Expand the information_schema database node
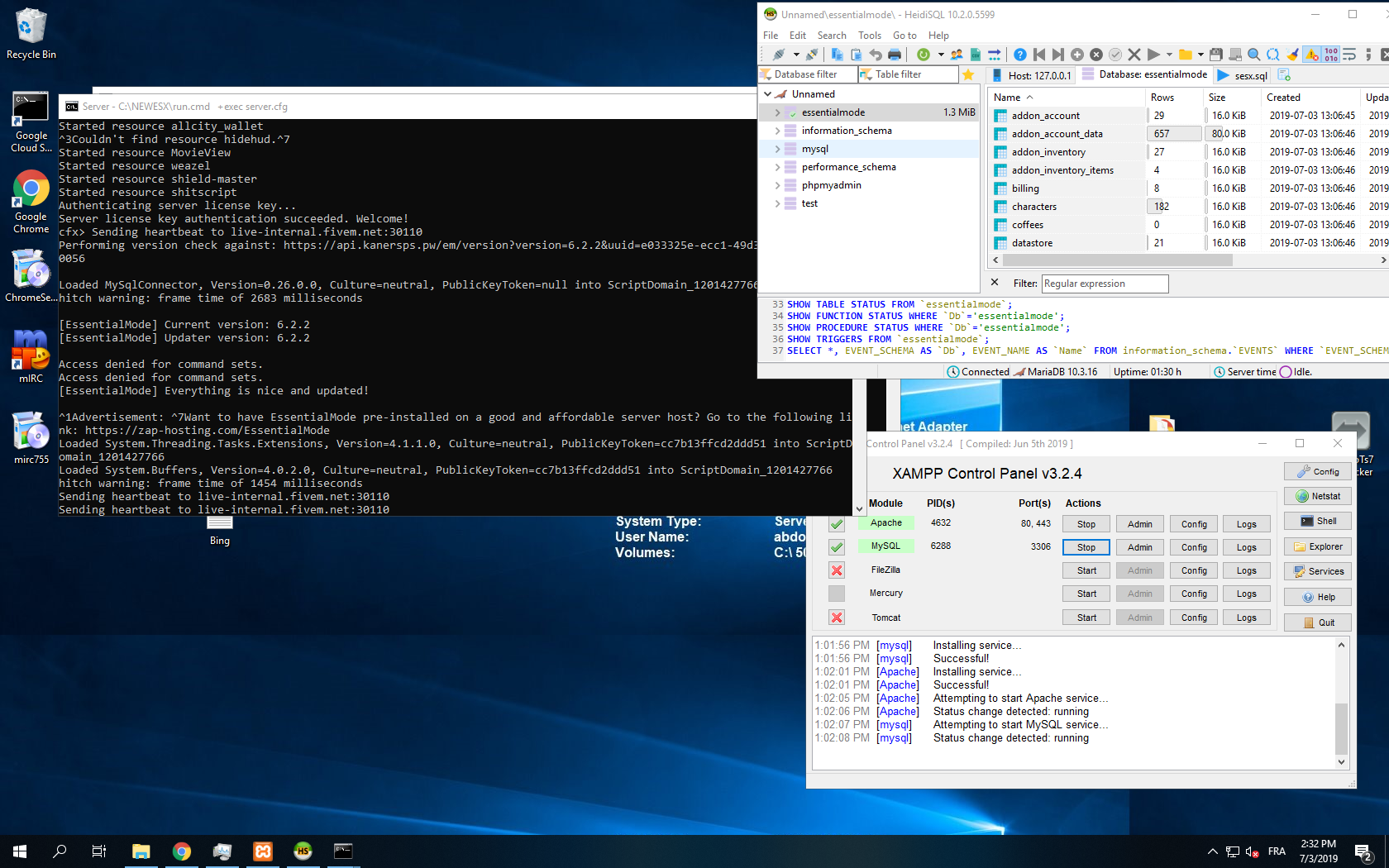The height and width of the screenshot is (868, 1389). point(777,131)
